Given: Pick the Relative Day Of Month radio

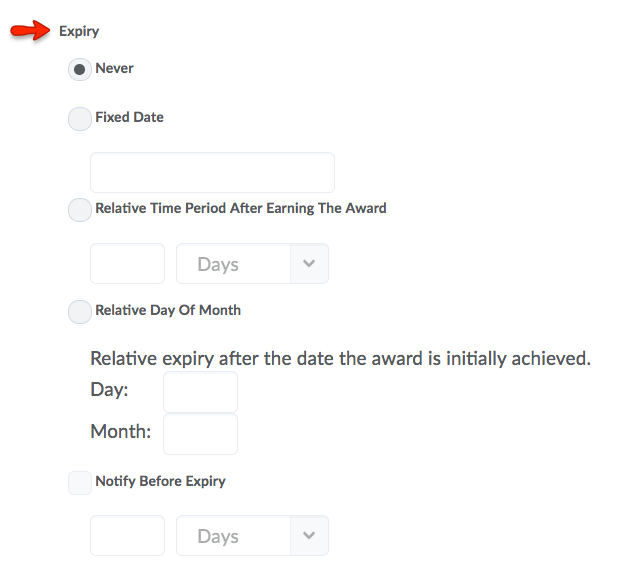Looking at the screenshot, I should 80,311.
